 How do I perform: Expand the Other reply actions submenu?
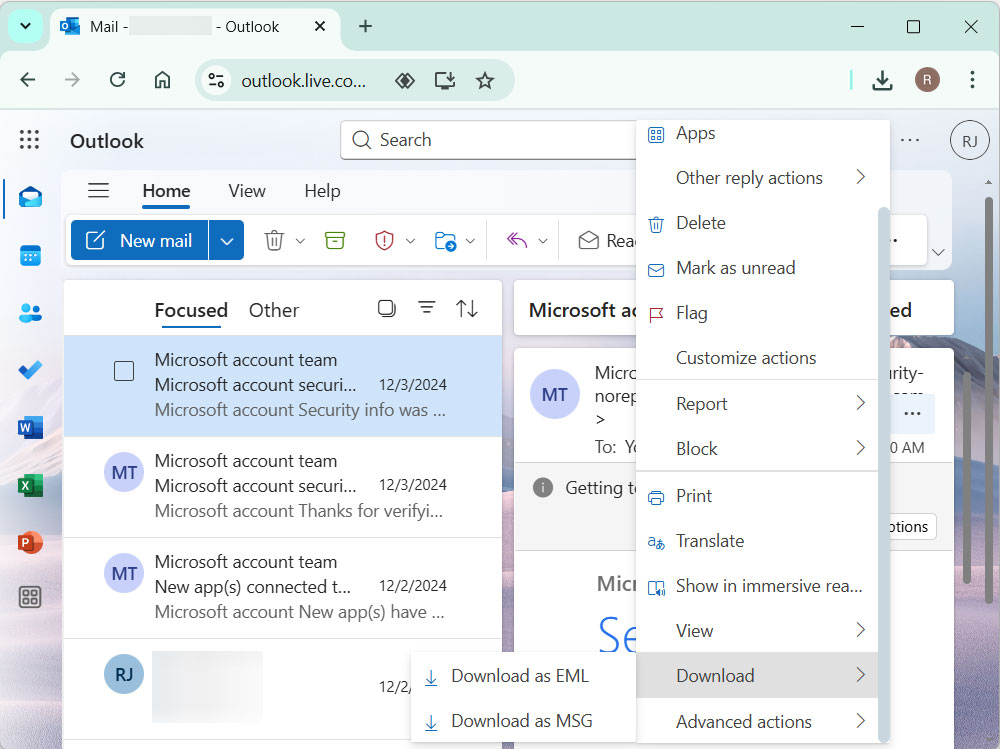pyautogui.click(x=748, y=177)
